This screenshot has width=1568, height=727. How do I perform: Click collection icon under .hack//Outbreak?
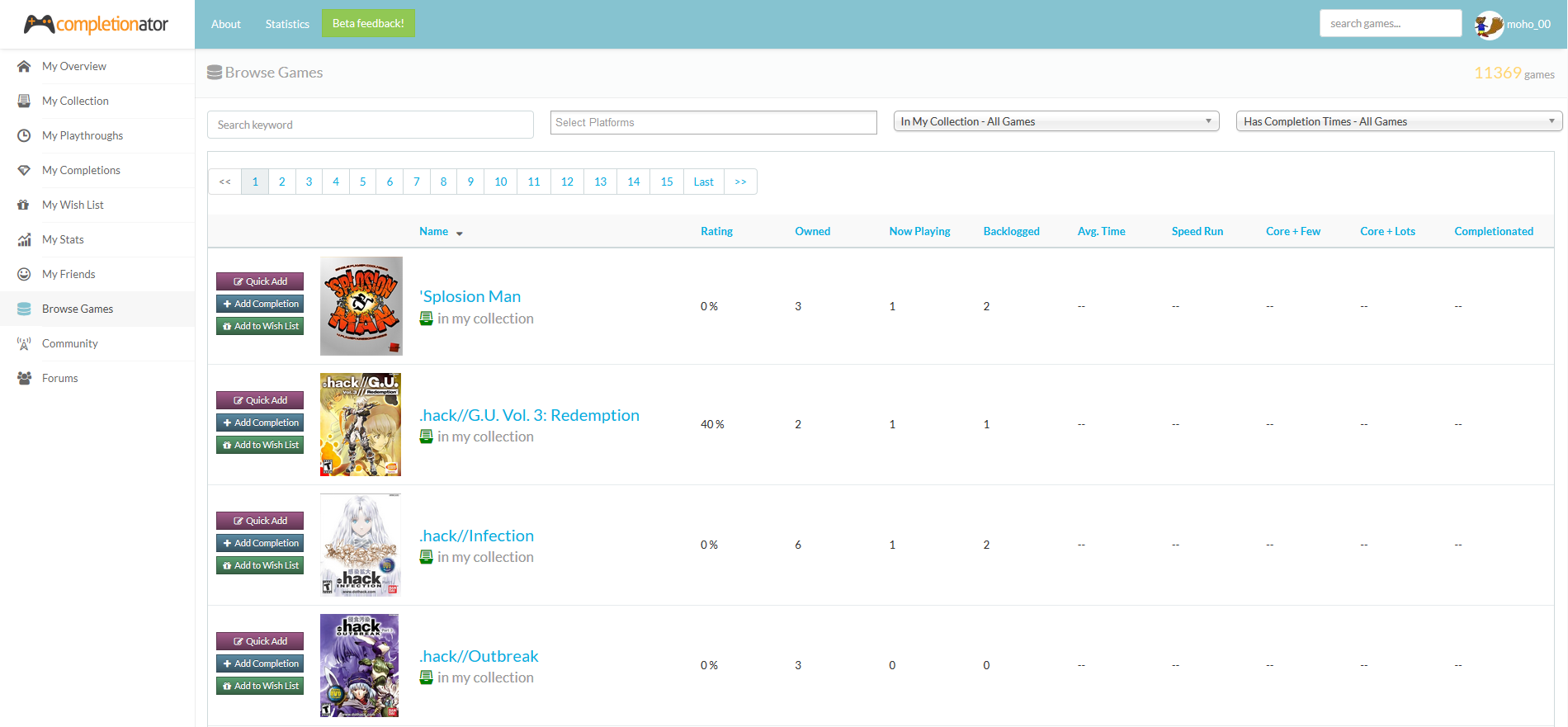[x=426, y=677]
